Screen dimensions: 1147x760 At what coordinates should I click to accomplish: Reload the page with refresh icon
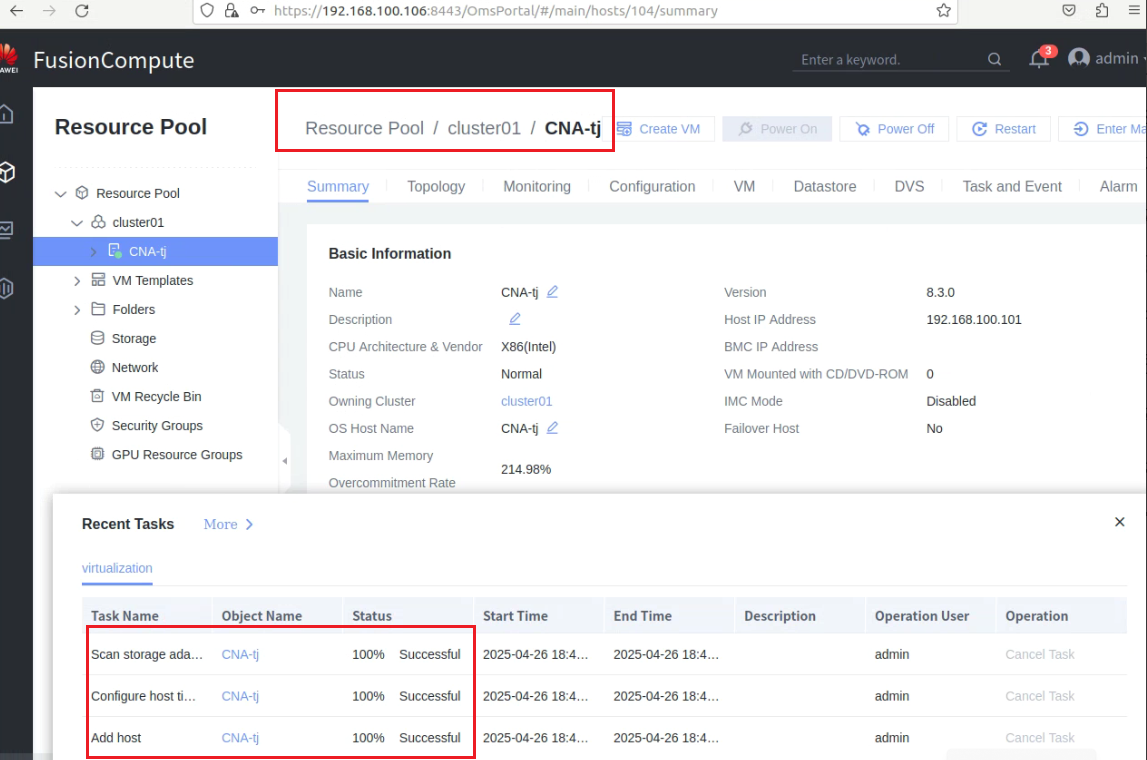[81, 10]
